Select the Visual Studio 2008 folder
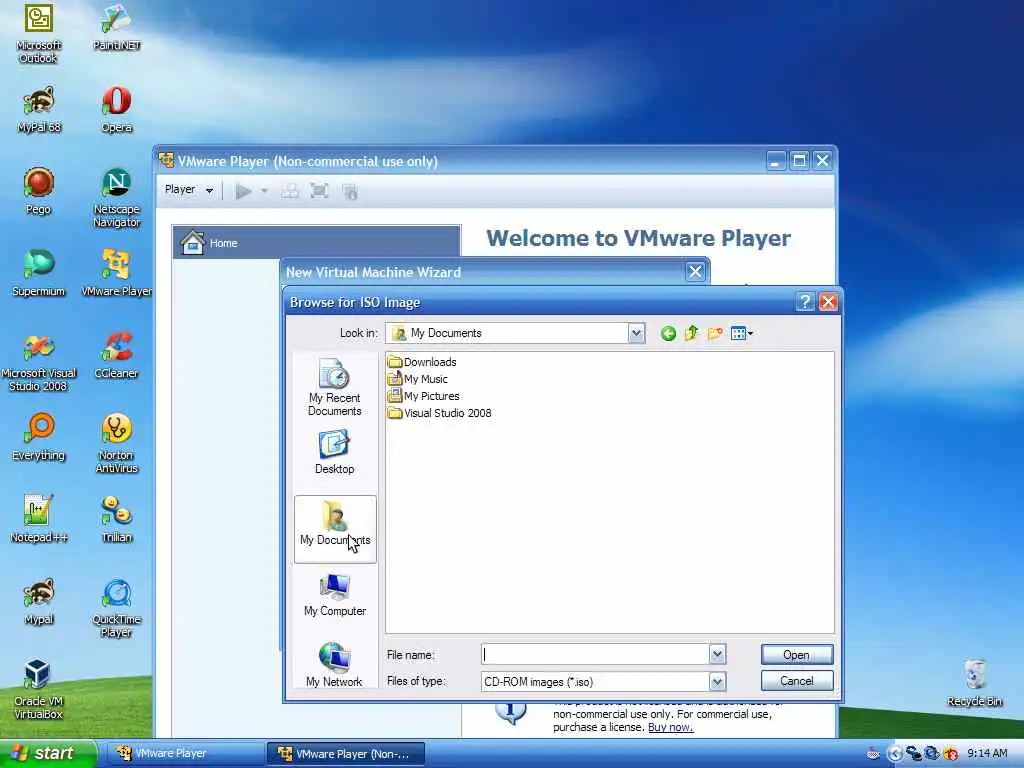1024x768 pixels. pos(440,413)
